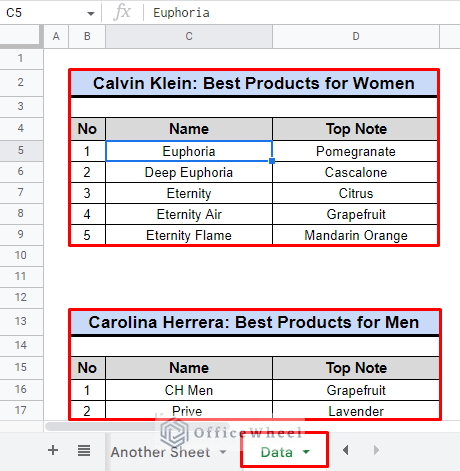Select the Mandarin Orange cell
Viewport: 460px width, 471px height.
(355, 235)
